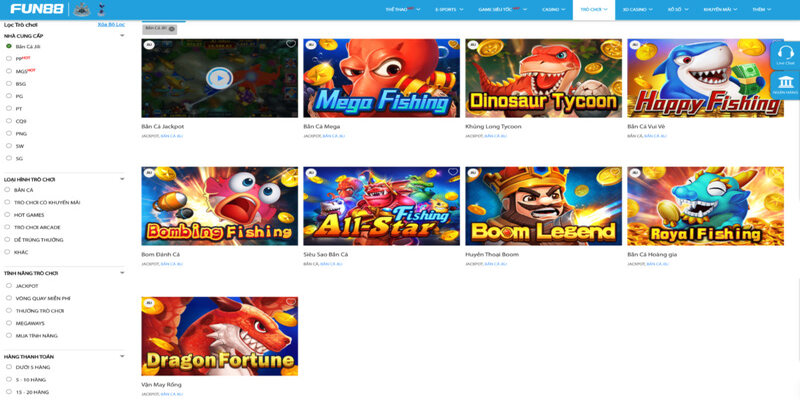Collapse the HÀNG THANH TOÁN section
800x400 pixels.
click(122, 356)
